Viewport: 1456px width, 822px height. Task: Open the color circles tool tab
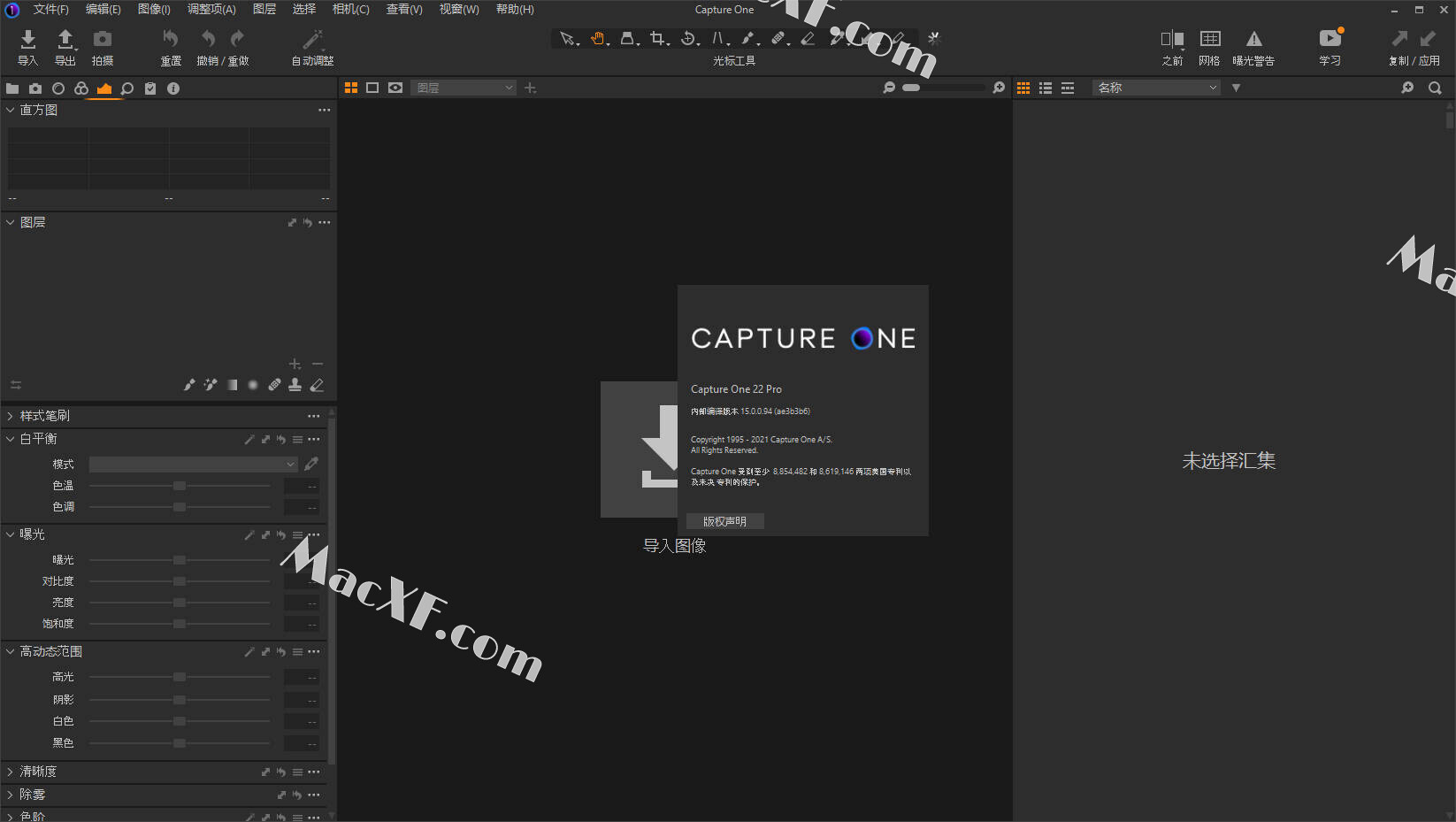tap(81, 88)
